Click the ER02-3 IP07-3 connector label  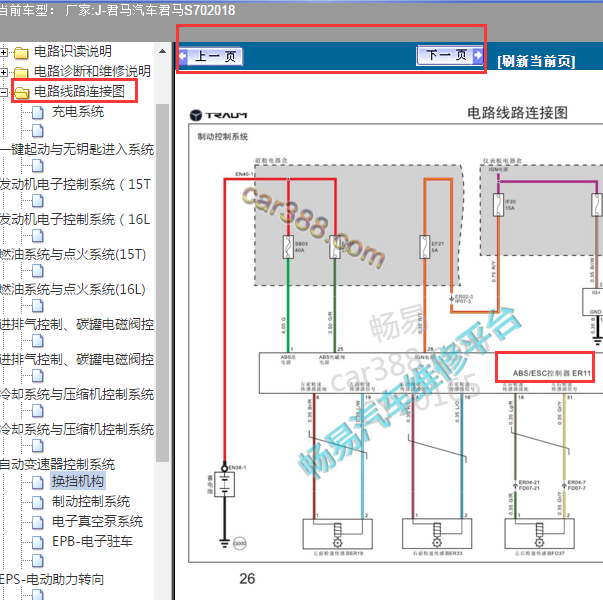tap(464, 299)
